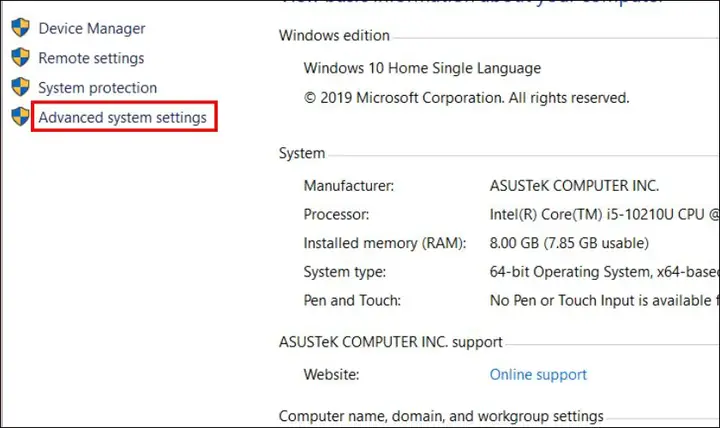Click the ASUSTeK COMPUTER INC. manufacturer value

pos(574,186)
